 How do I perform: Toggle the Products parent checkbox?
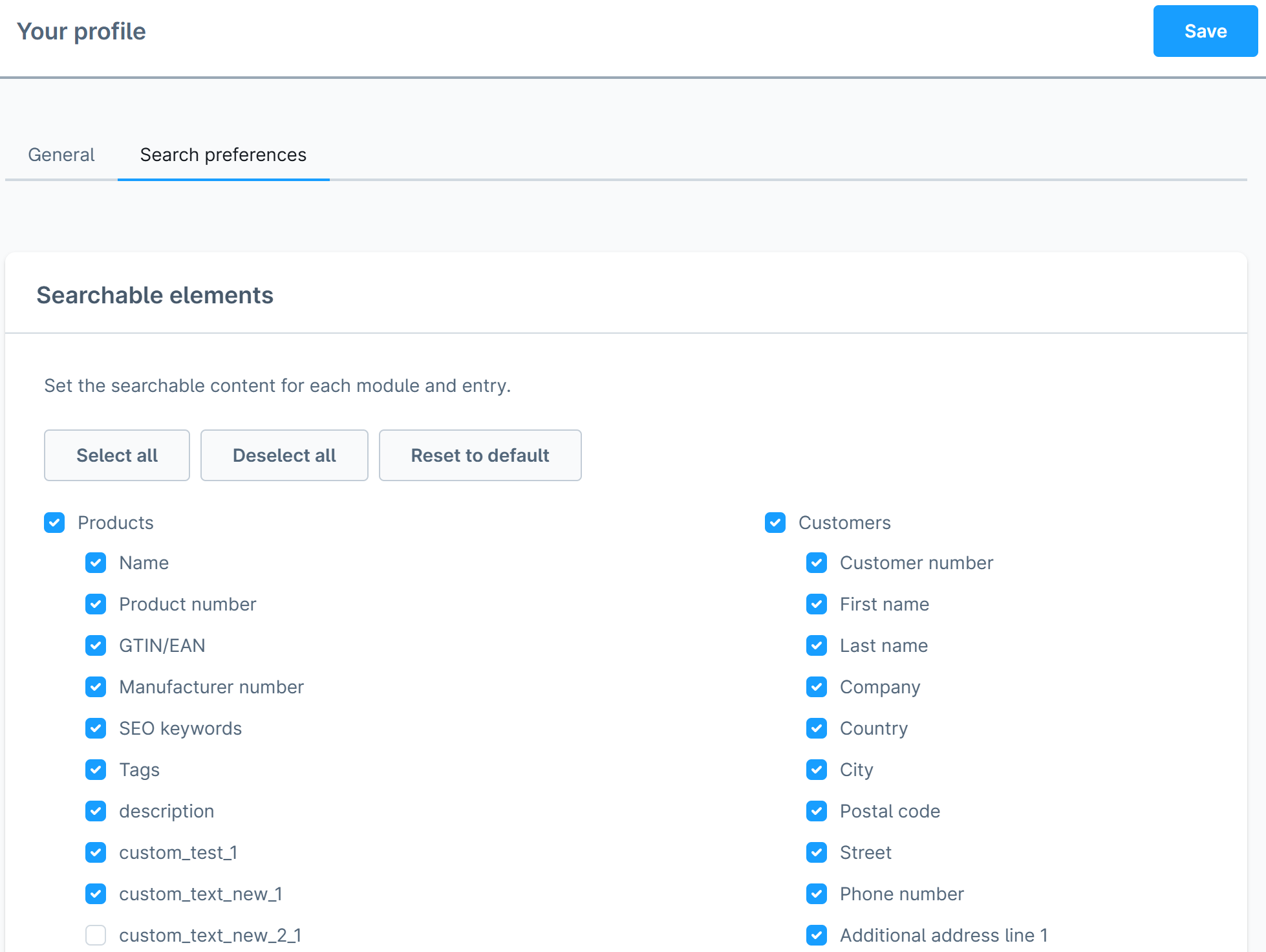(x=55, y=522)
